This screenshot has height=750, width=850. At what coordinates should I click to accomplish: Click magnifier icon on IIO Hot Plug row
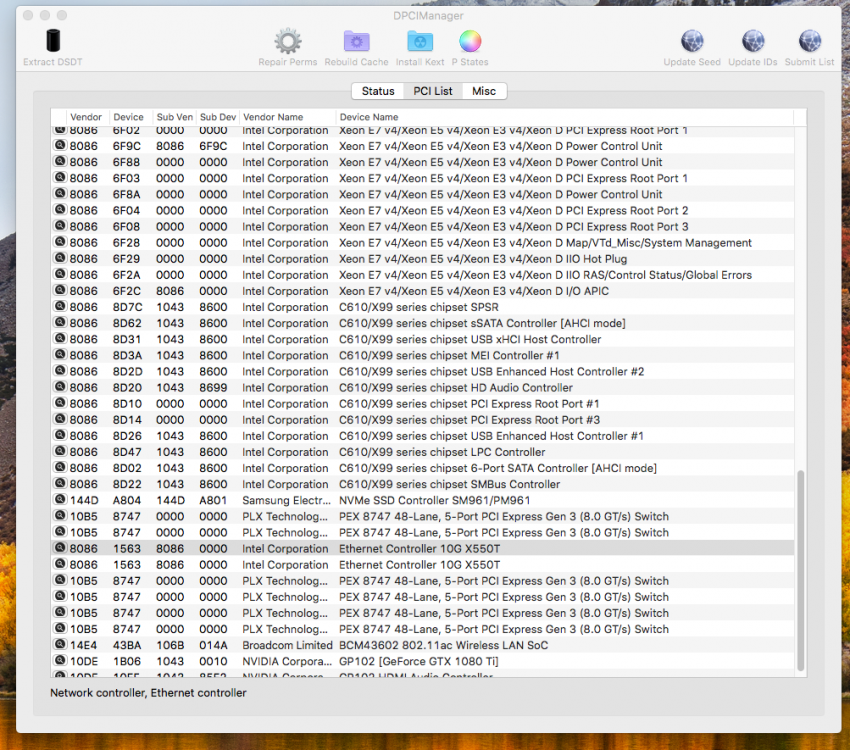click(60, 257)
